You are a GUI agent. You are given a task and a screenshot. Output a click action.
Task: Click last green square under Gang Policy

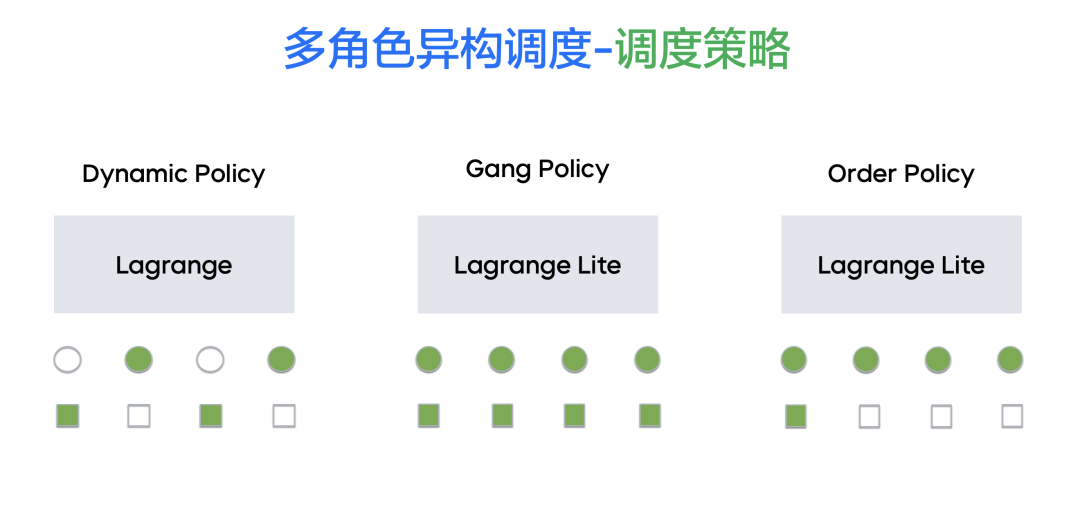(x=650, y=416)
